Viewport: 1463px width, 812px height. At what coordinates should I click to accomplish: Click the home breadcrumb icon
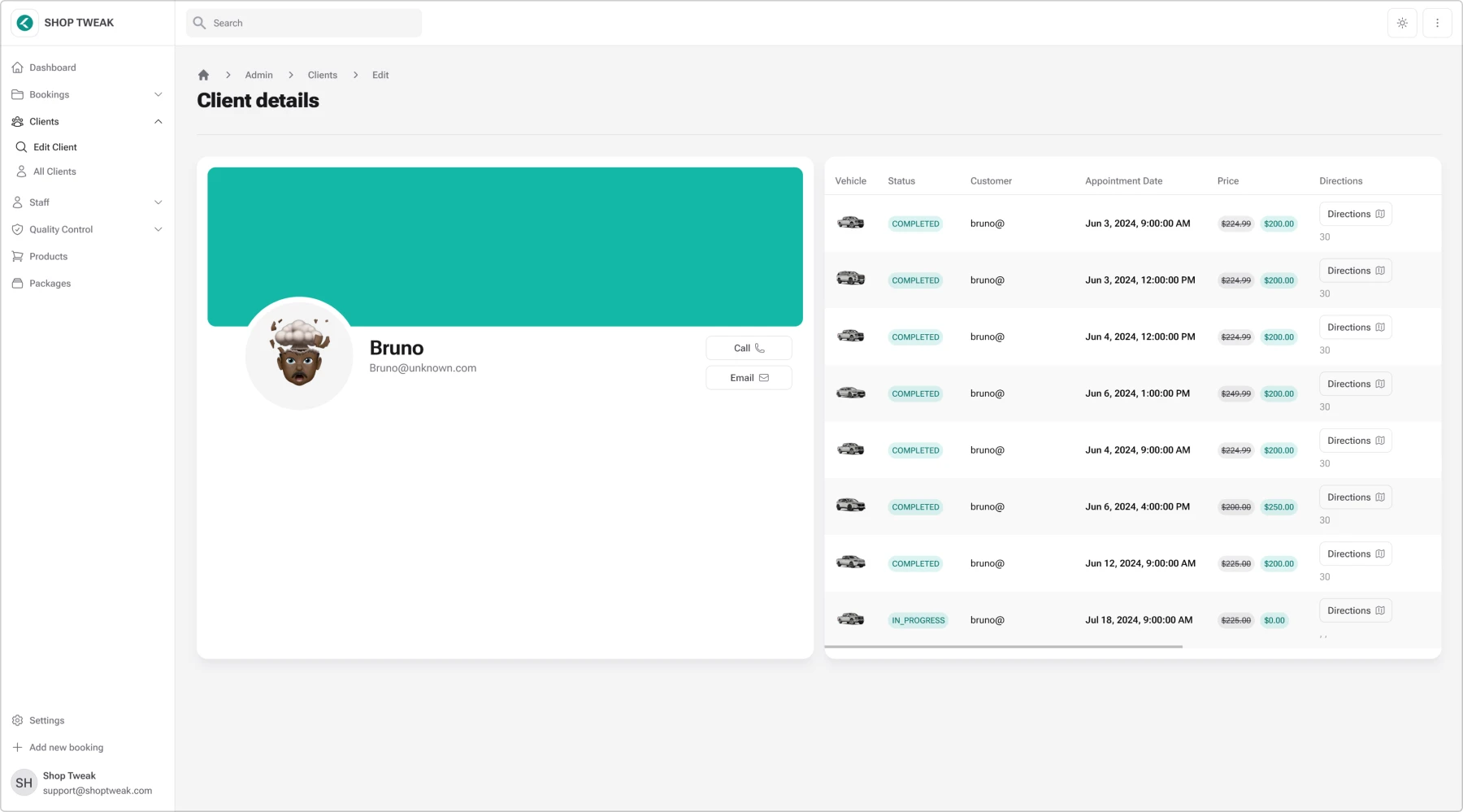pyautogui.click(x=203, y=75)
